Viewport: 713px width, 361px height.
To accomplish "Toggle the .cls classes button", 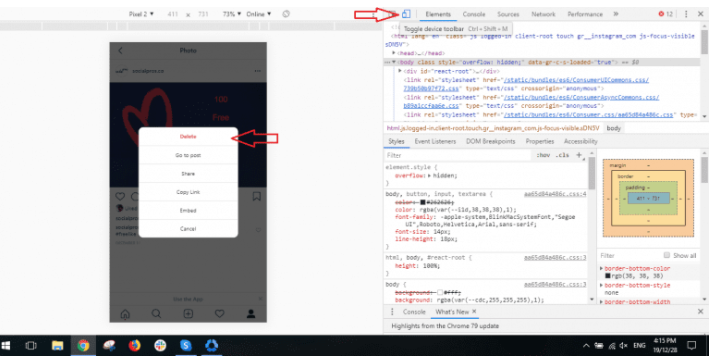I will [562, 155].
